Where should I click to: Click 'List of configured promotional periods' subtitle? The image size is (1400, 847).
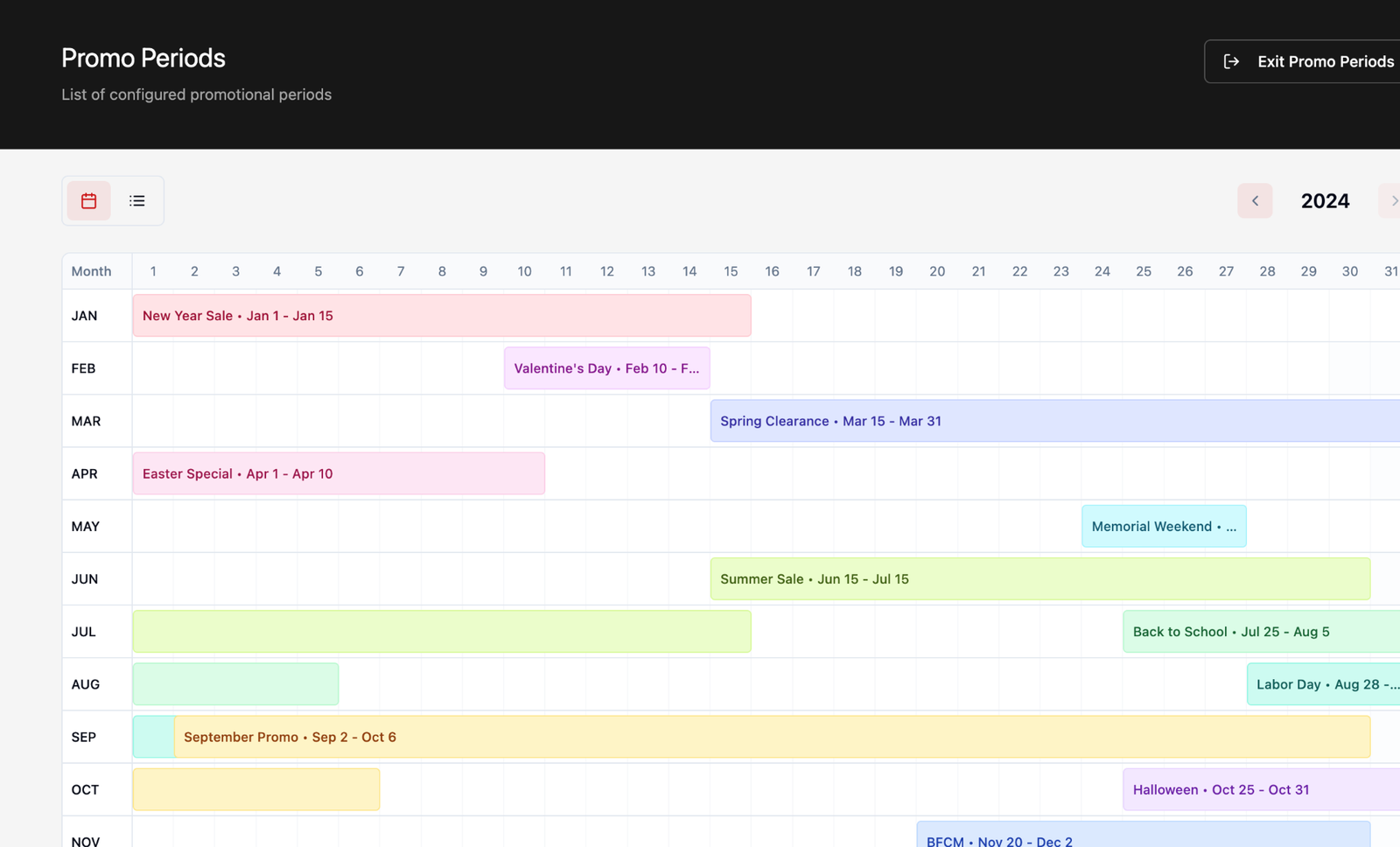point(197,94)
